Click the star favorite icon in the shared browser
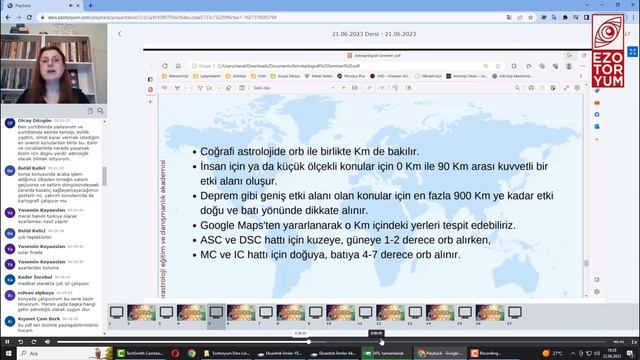The height and width of the screenshot is (360, 640). [x=498, y=66]
